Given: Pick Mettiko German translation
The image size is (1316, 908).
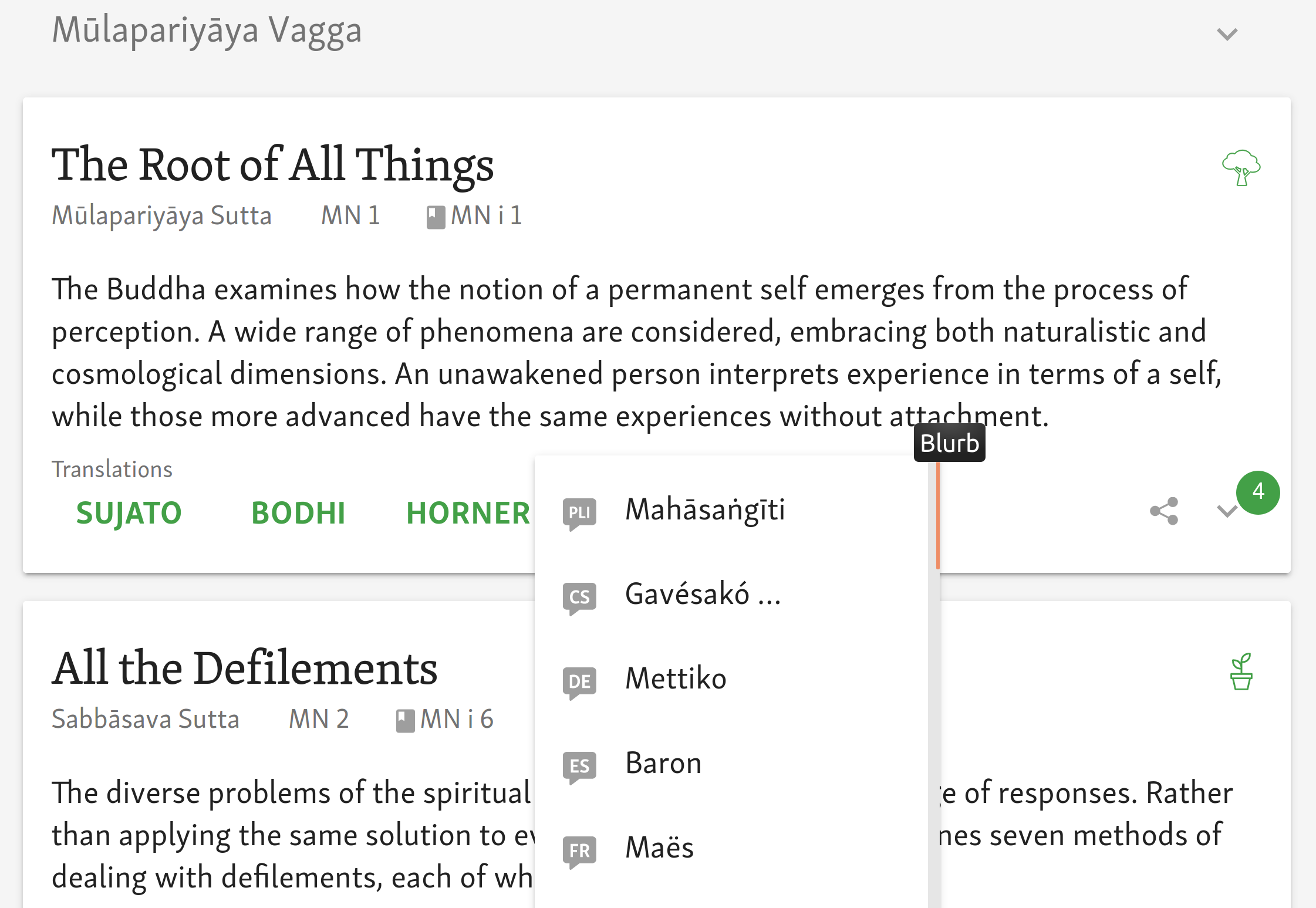Looking at the screenshot, I should coord(676,679).
